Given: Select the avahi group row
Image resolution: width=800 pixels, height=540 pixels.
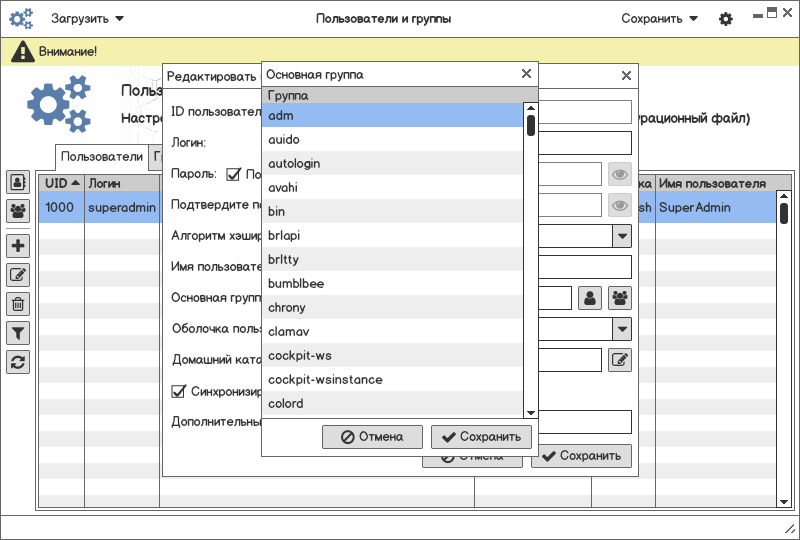Looking at the screenshot, I should click(x=392, y=187).
